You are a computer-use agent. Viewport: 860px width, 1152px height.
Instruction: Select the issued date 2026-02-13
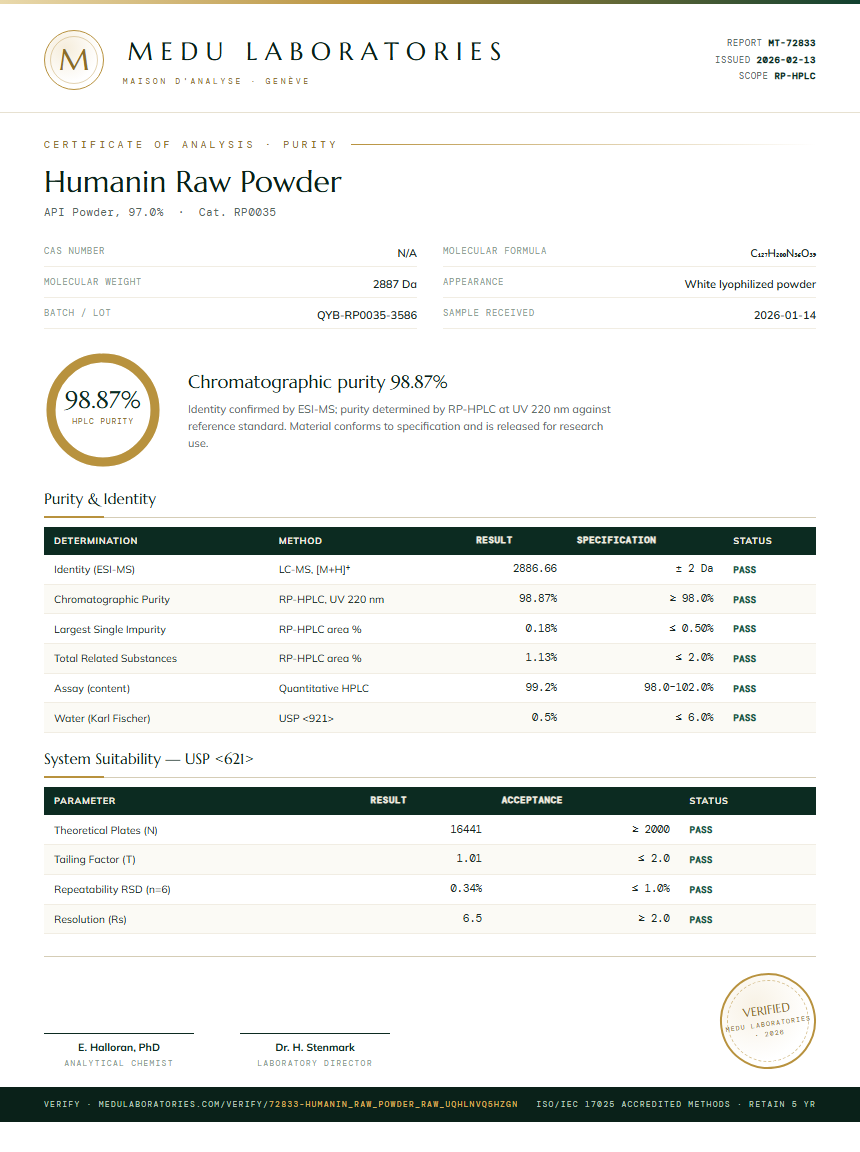(x=786, y=60)
